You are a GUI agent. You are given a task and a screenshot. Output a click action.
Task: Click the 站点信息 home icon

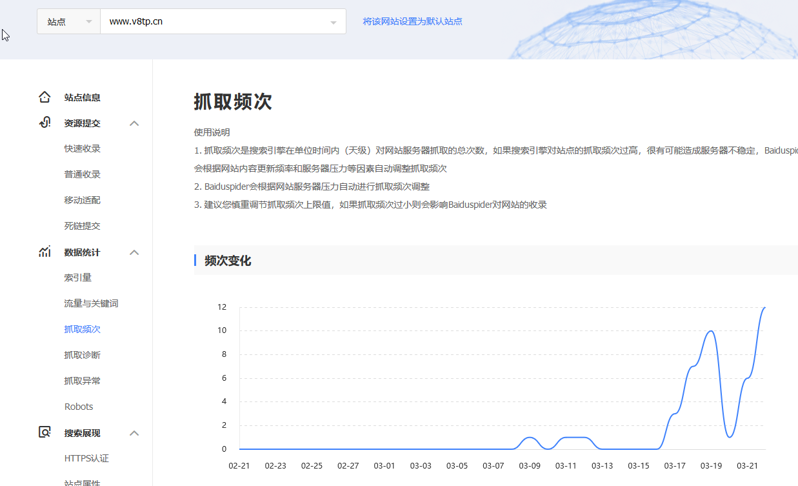point(45,97)
